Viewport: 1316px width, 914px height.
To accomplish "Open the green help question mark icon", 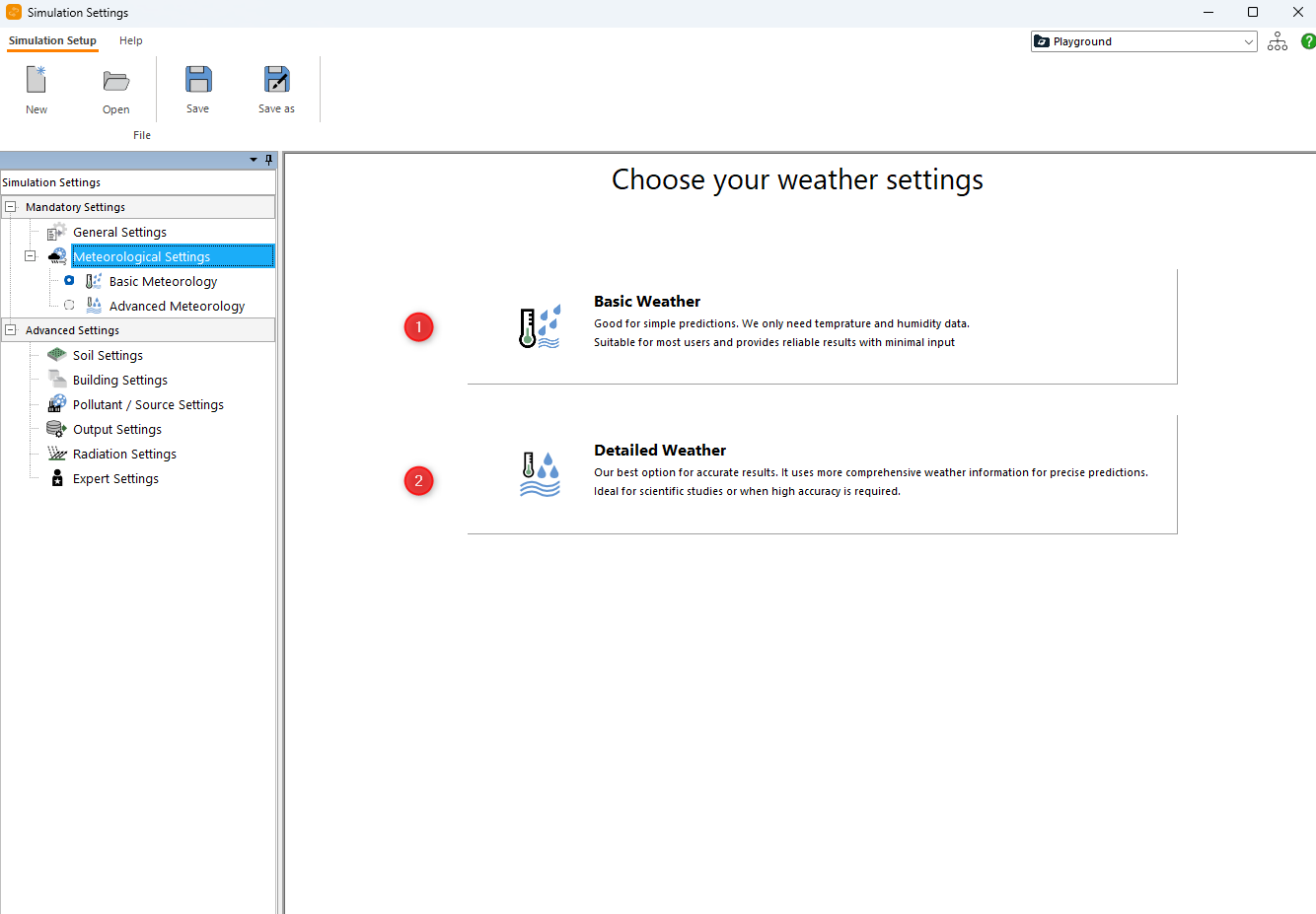I will coord(1308,41).
